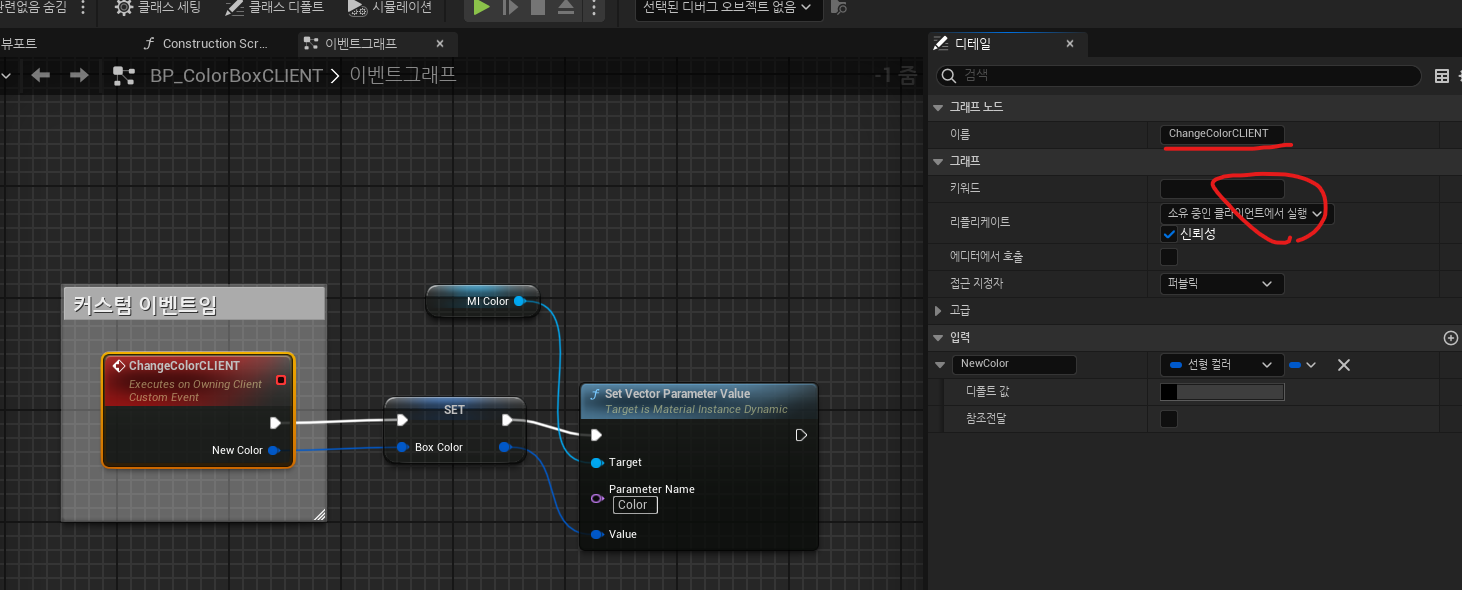This screenshot has height=590, width=1462.
Task: Click the green Play button
Action: pos(481,7)
